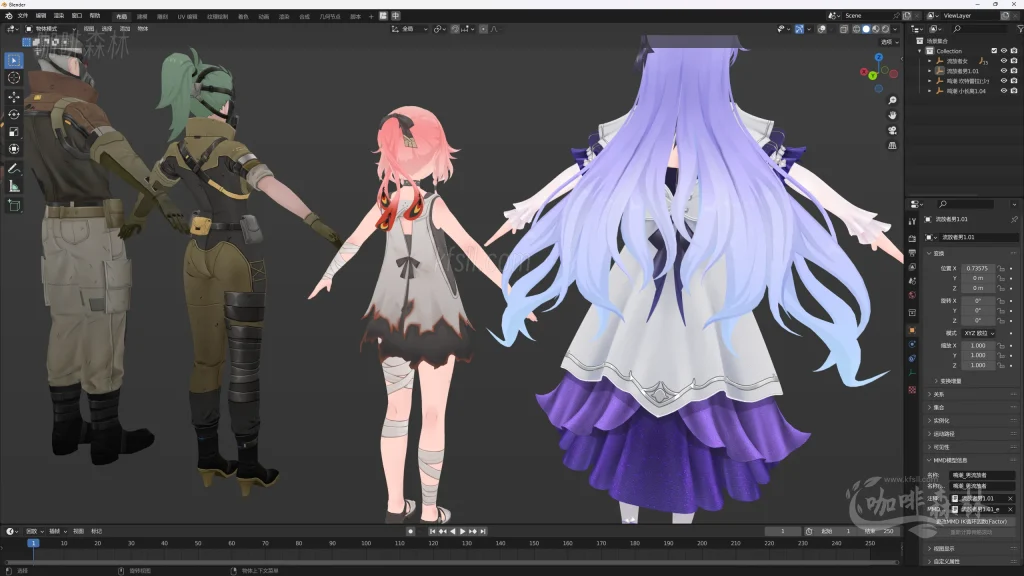Hide the 流放者男1.01 armature eye icon
The width and height of the screenshot is (1024, 576).
1004,71
